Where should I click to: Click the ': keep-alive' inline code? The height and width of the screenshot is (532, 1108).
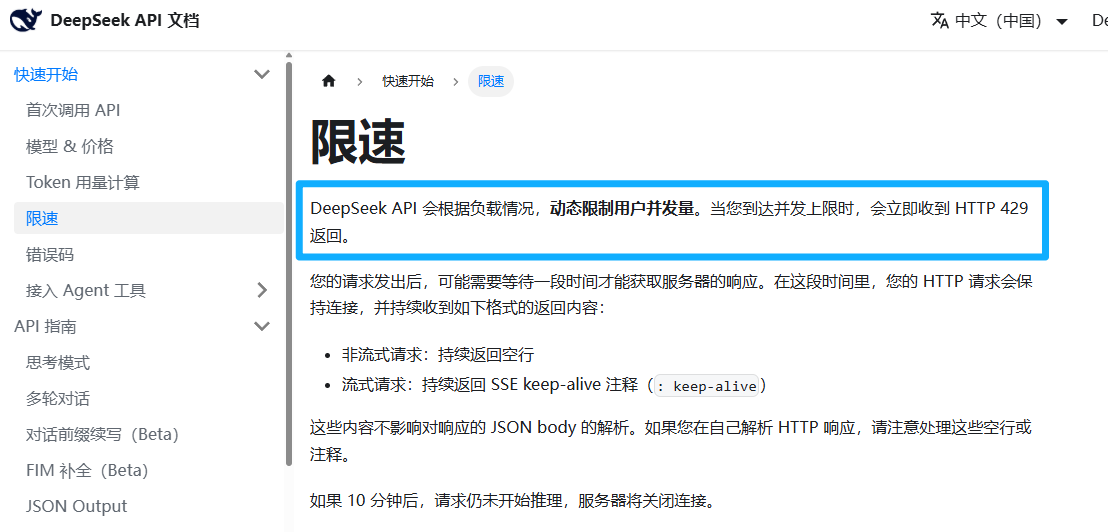707,386
